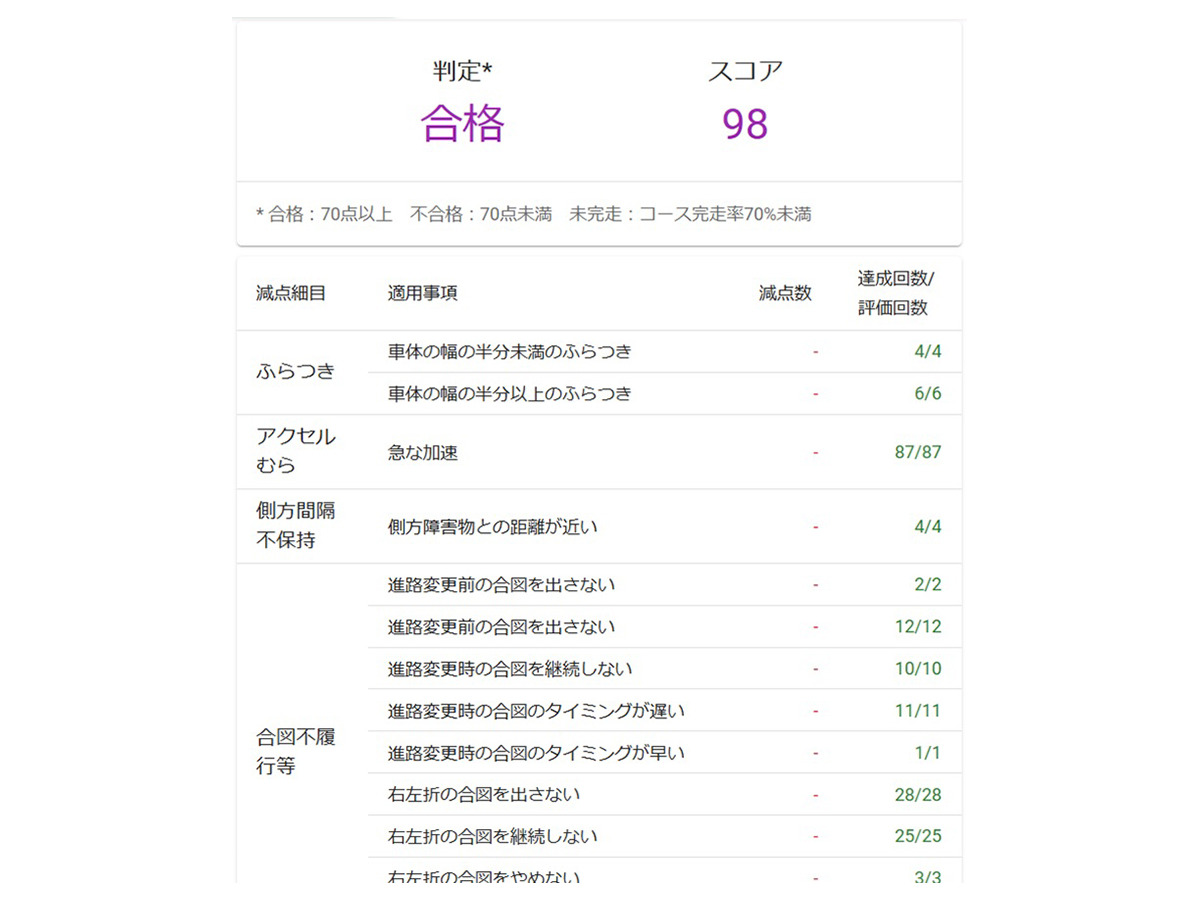Select the 減点数 column header
Viewport: 1200px width, 900px height.
[785, 294]
